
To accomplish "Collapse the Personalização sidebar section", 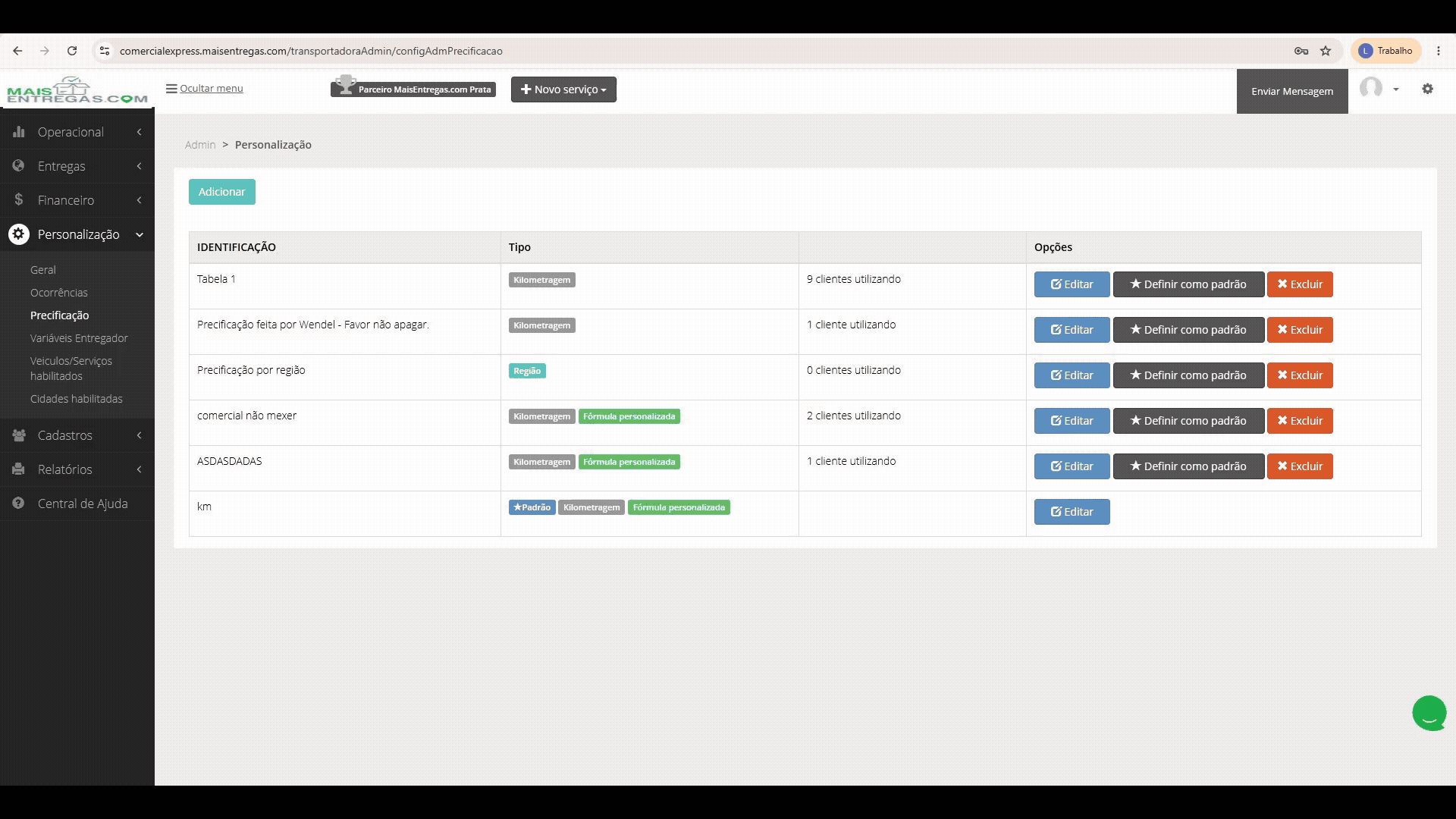I will click(x=77, y=234).
